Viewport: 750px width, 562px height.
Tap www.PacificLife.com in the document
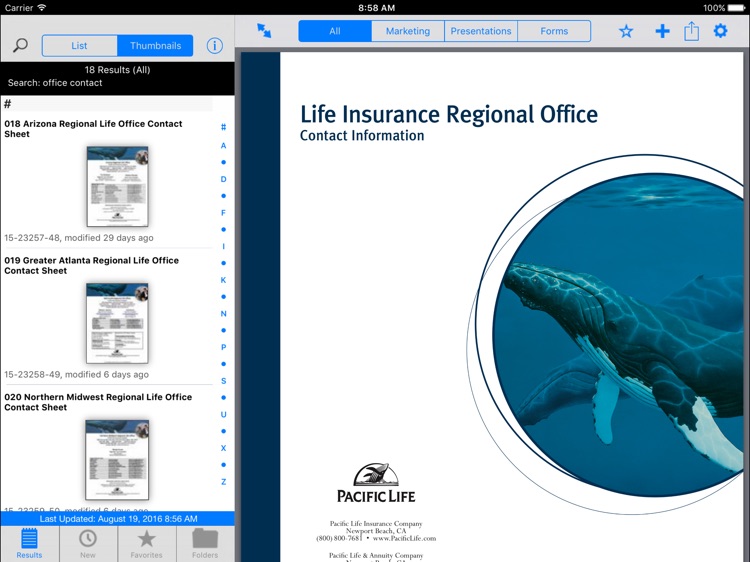tap(404, 538)
